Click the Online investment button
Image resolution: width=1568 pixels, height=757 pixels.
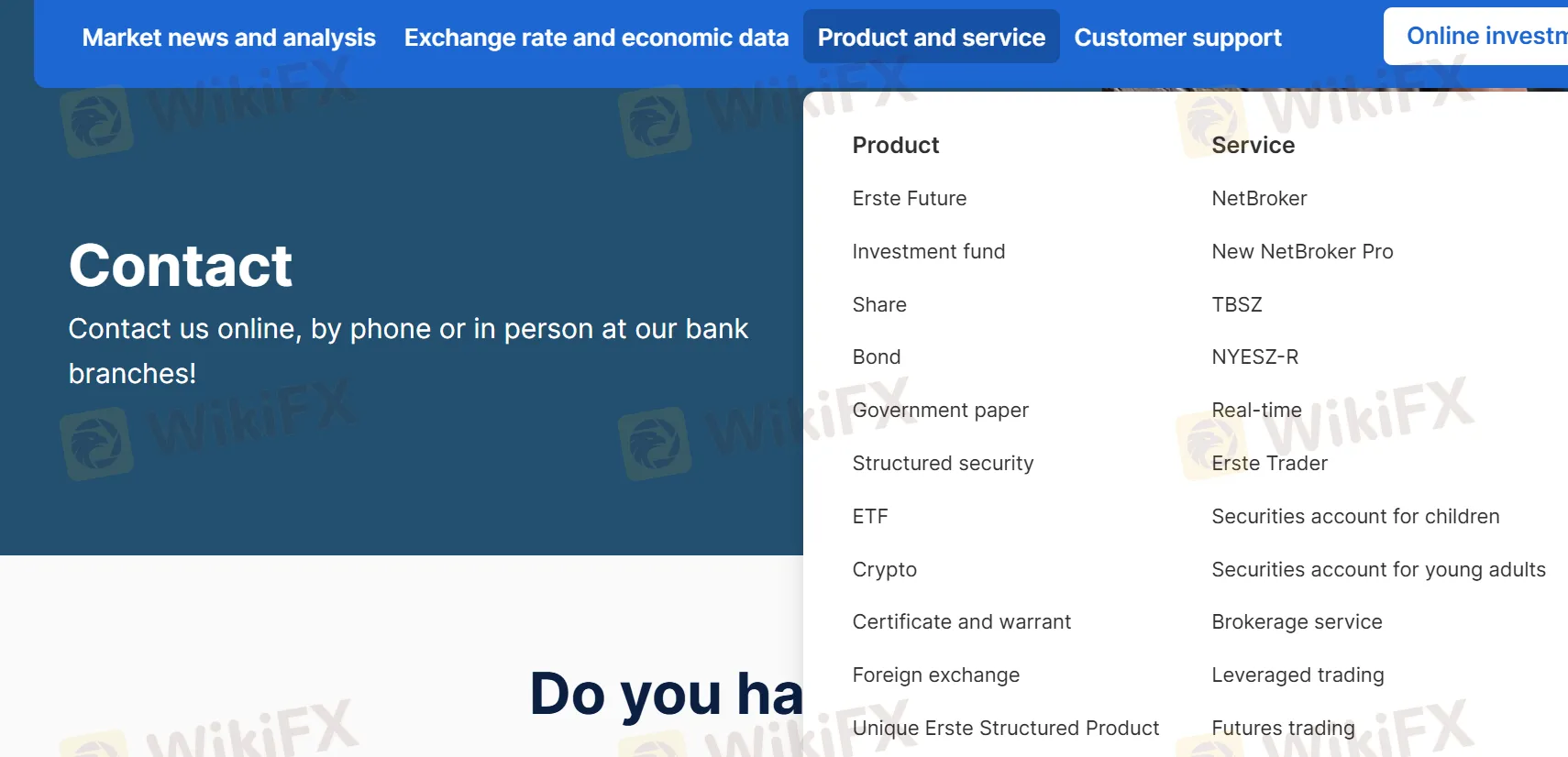click(1484, 36)
